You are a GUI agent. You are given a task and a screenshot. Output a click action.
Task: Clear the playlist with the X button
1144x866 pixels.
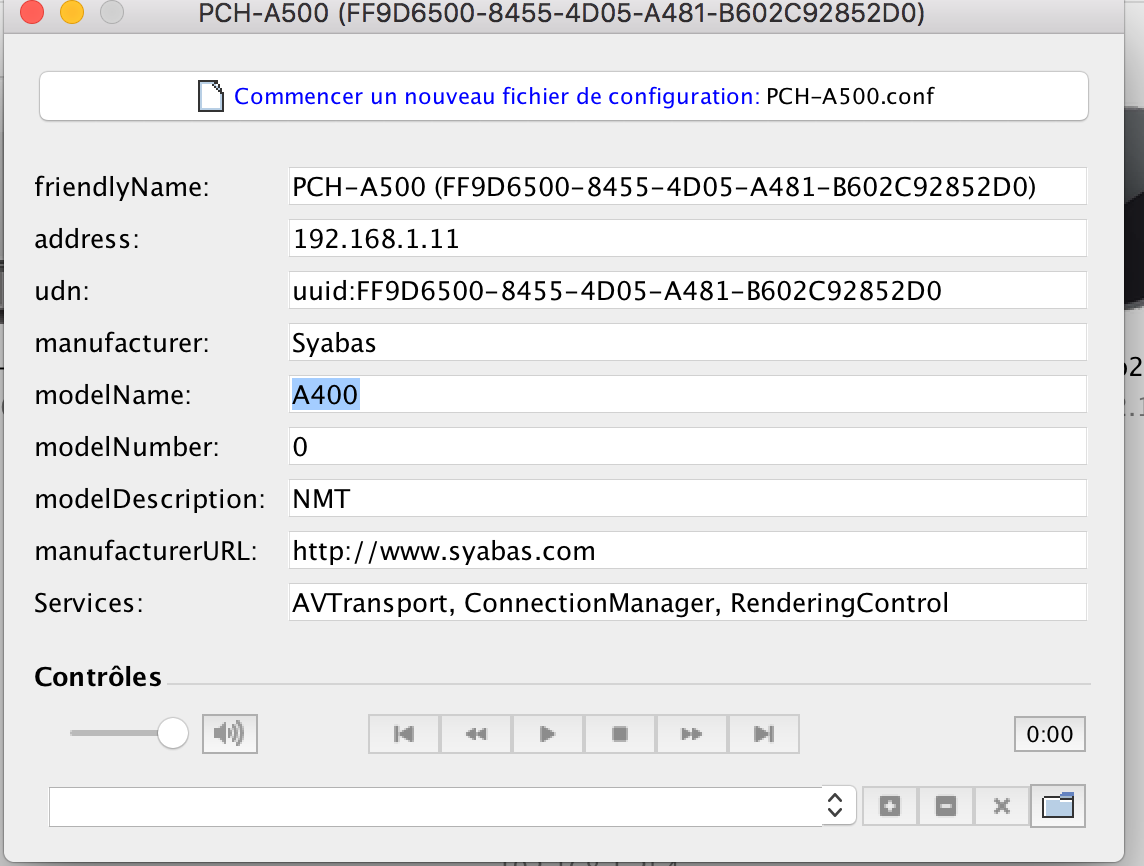1002,806
